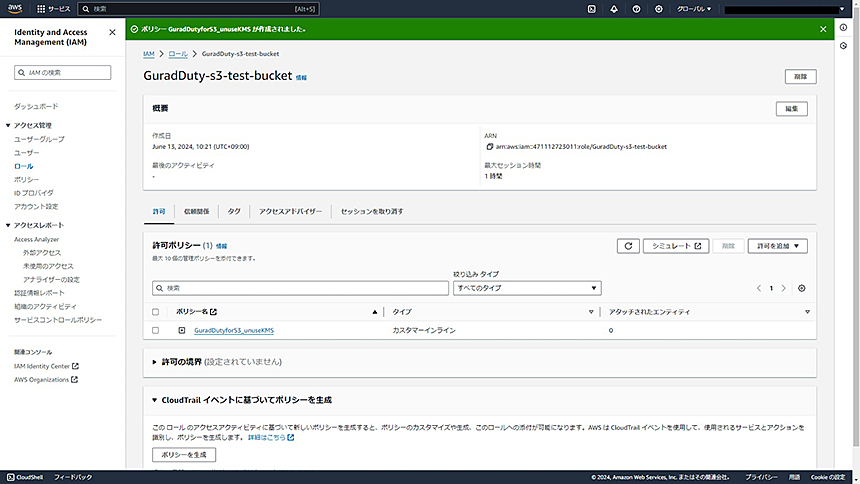Open Access Analyzer in the sidebar
Viewport: 860px width, 484px height.
[x=37, y=239]
